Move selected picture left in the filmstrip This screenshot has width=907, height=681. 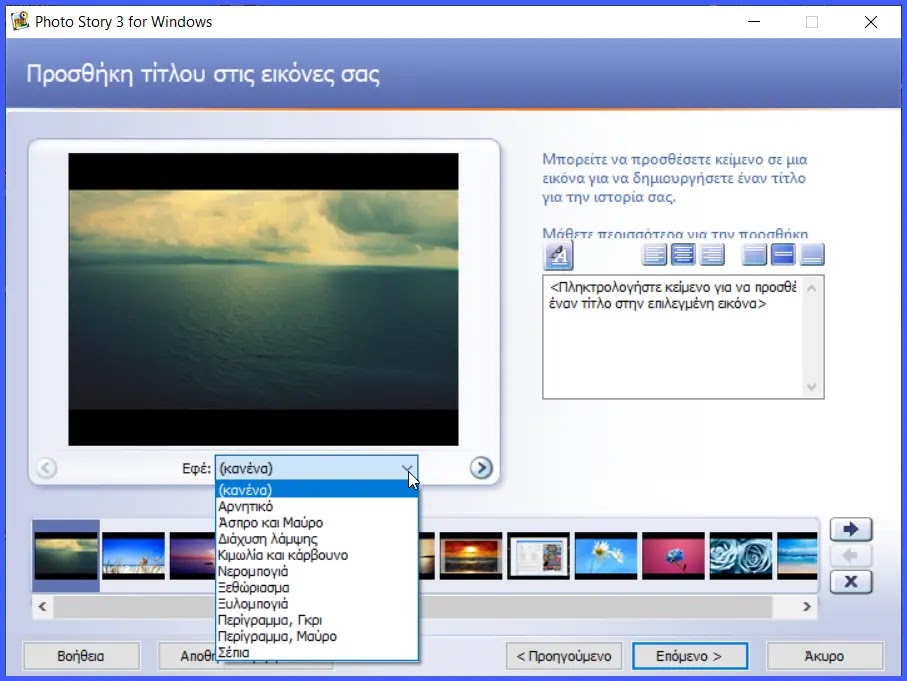tap(851, 555)
